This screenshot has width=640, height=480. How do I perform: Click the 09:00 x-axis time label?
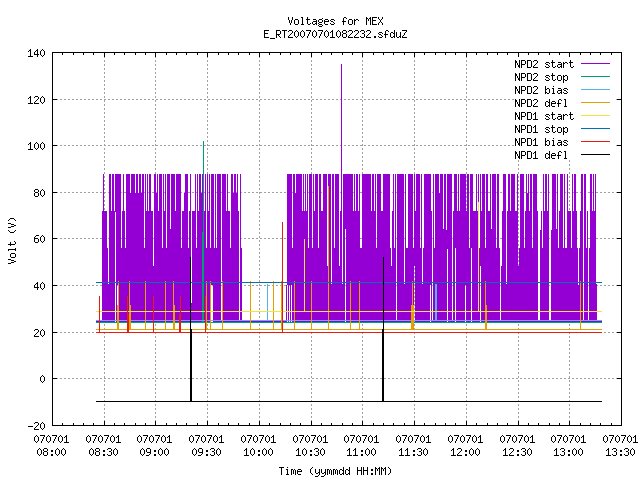pos(154,452)
